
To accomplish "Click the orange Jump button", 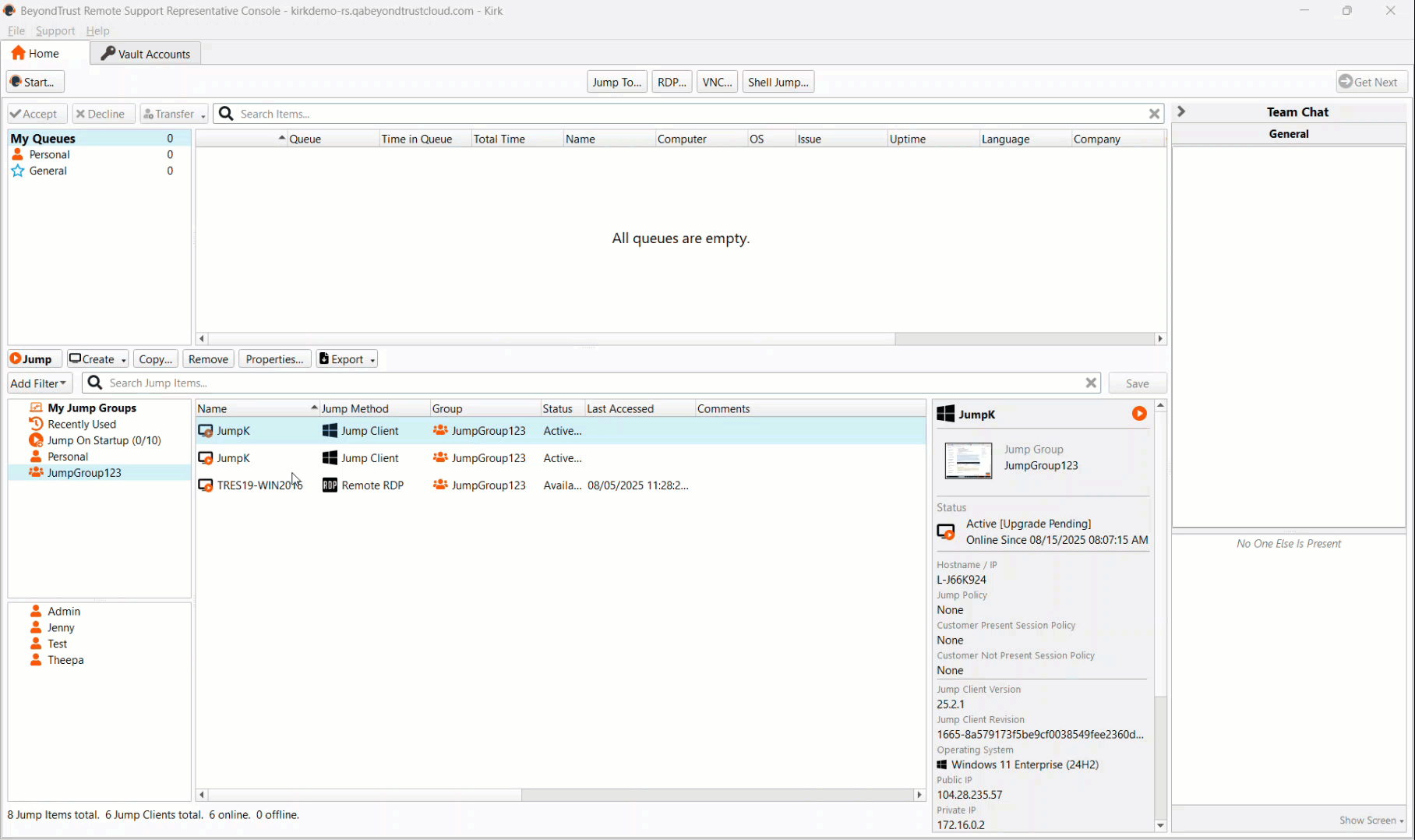I will click(x=34, y=359).
